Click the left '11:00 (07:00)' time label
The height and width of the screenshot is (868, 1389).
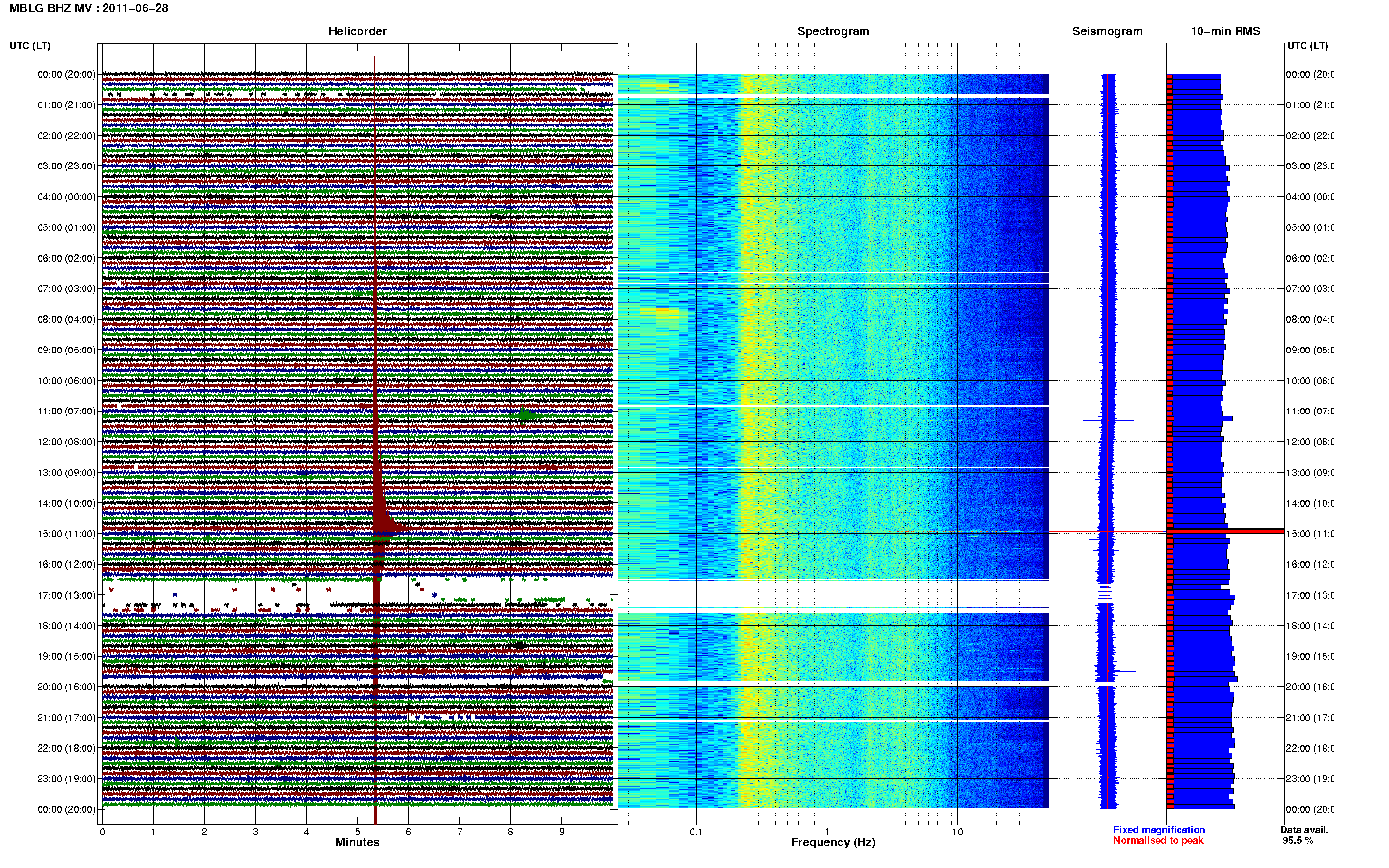(x=66, y=411)
